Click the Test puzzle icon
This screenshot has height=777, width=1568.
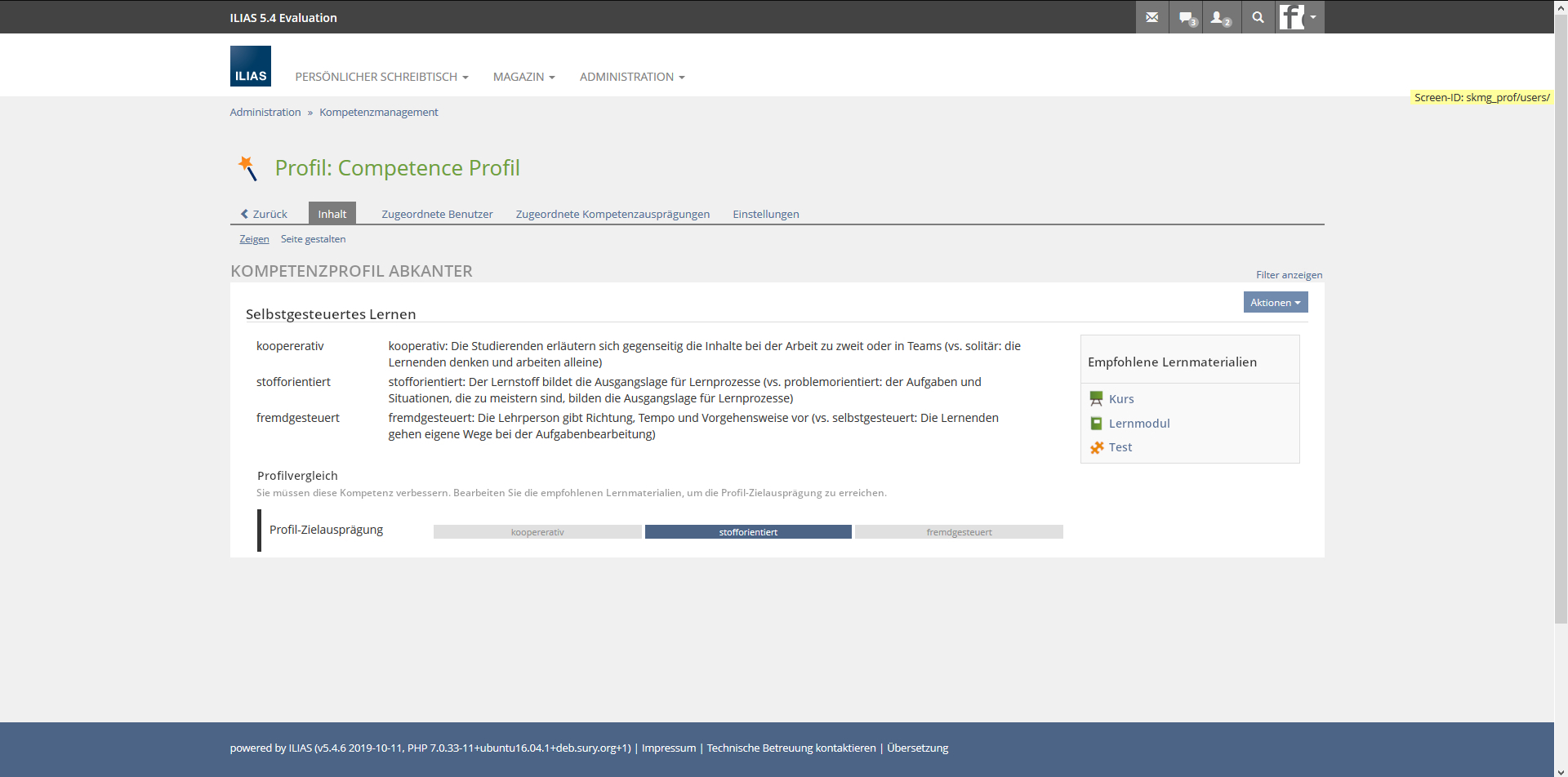click(x=1096, y=447)
